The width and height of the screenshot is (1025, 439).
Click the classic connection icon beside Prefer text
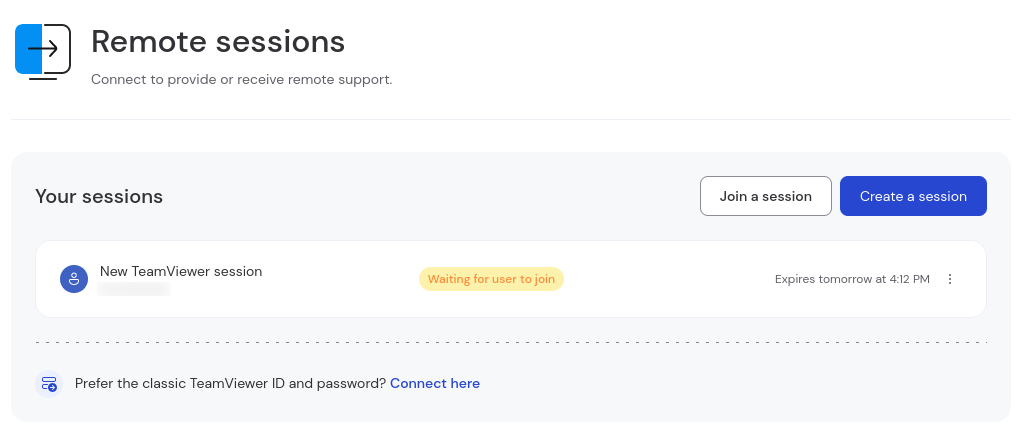tap(49, 383)
